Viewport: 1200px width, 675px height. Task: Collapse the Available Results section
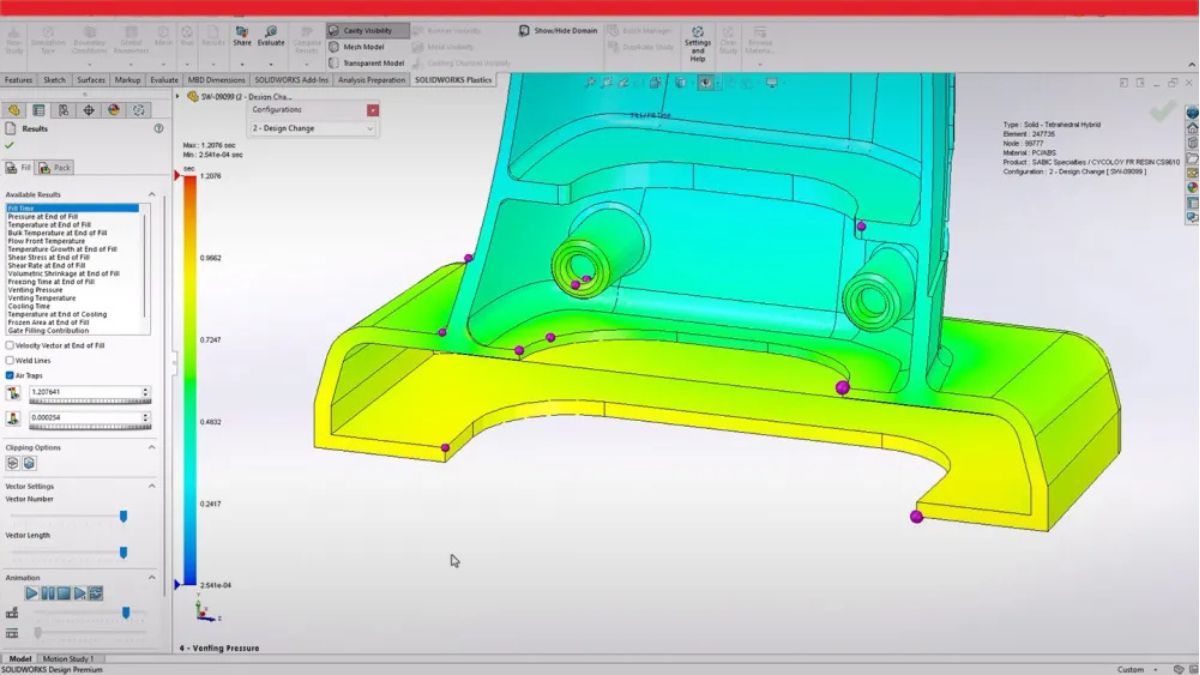coord(152,193)
